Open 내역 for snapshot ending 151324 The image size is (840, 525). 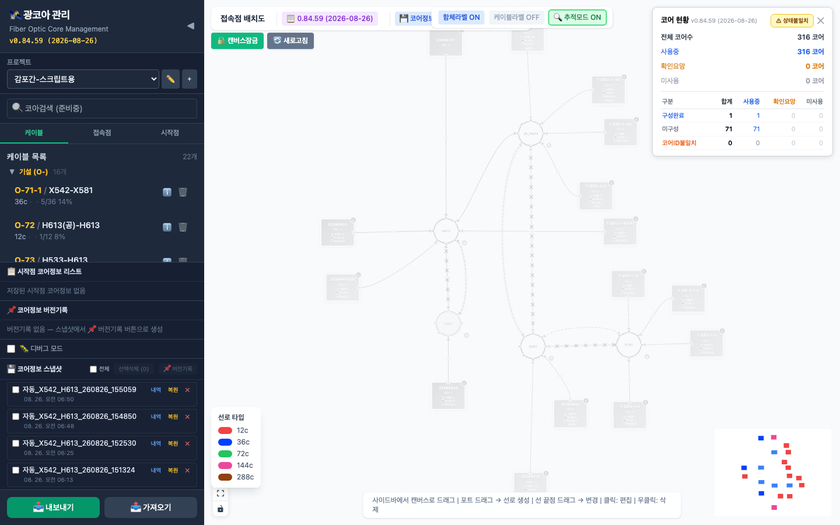156,470
